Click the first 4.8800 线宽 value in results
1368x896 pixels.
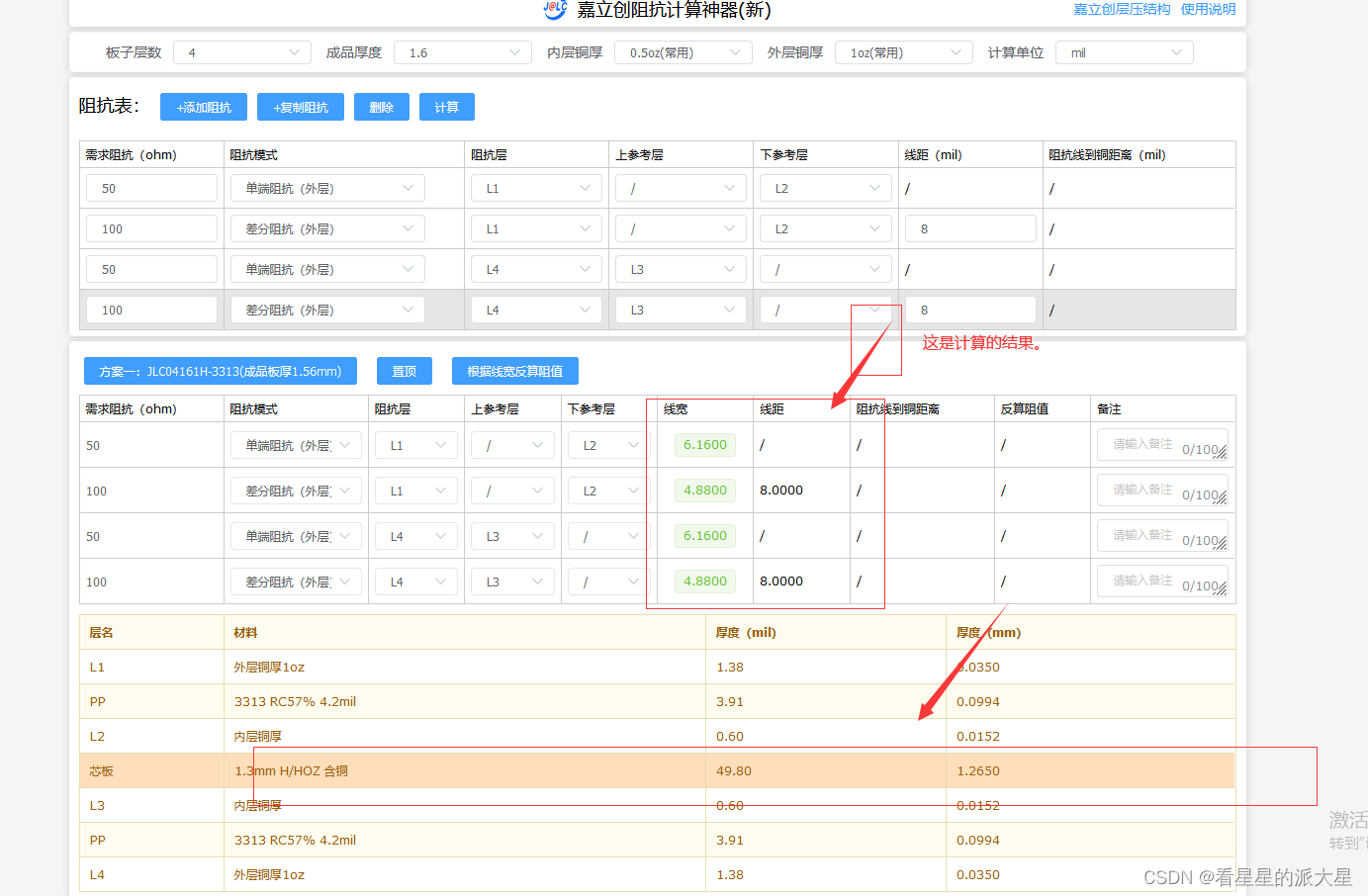[705, 491]
